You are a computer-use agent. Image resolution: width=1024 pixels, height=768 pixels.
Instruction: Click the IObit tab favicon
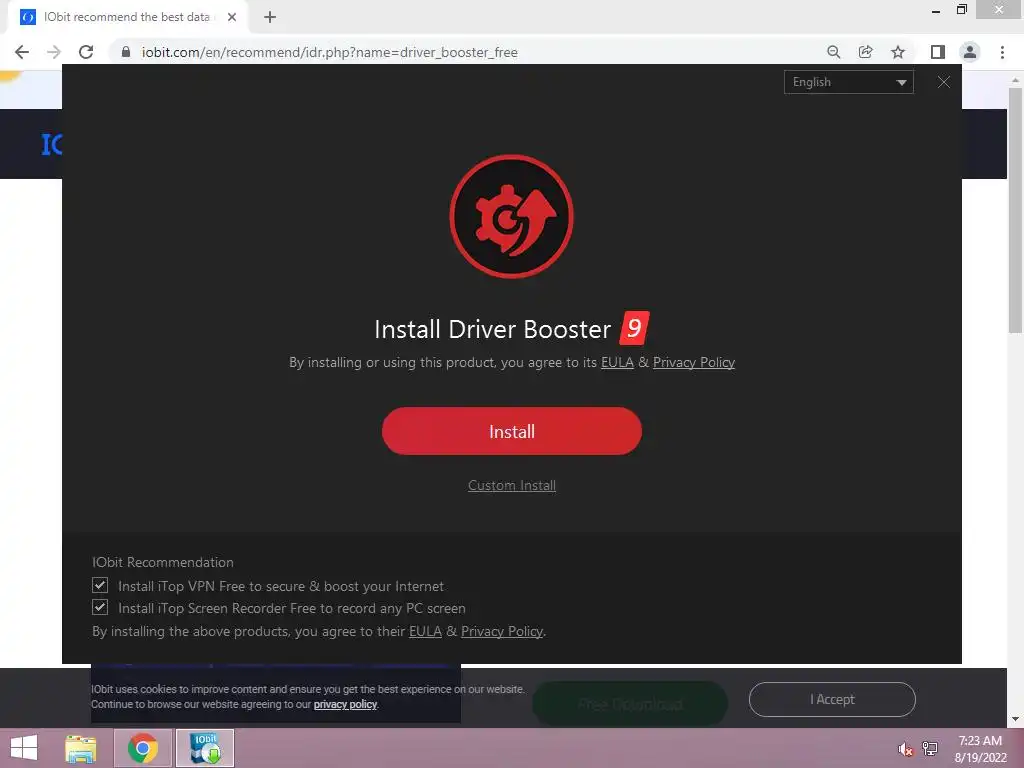(27, 17)
